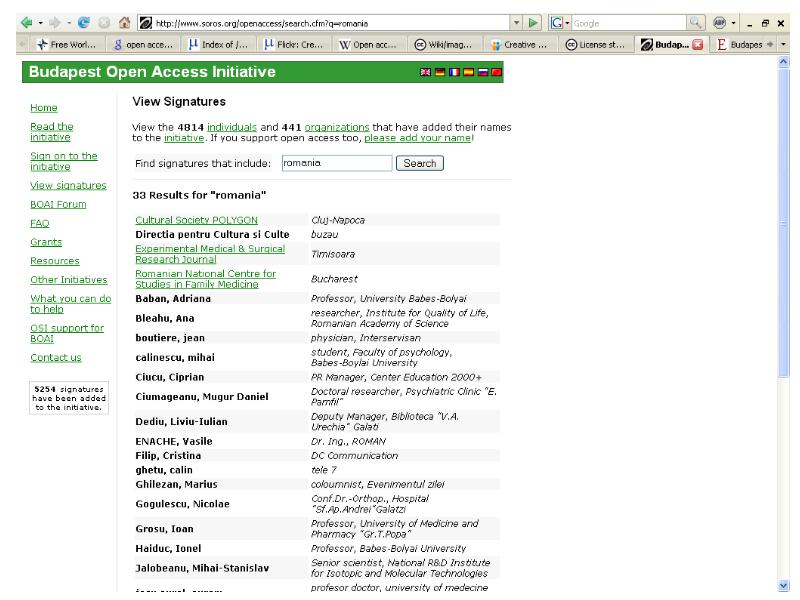Switch to the French flag language

coord(454,72)
